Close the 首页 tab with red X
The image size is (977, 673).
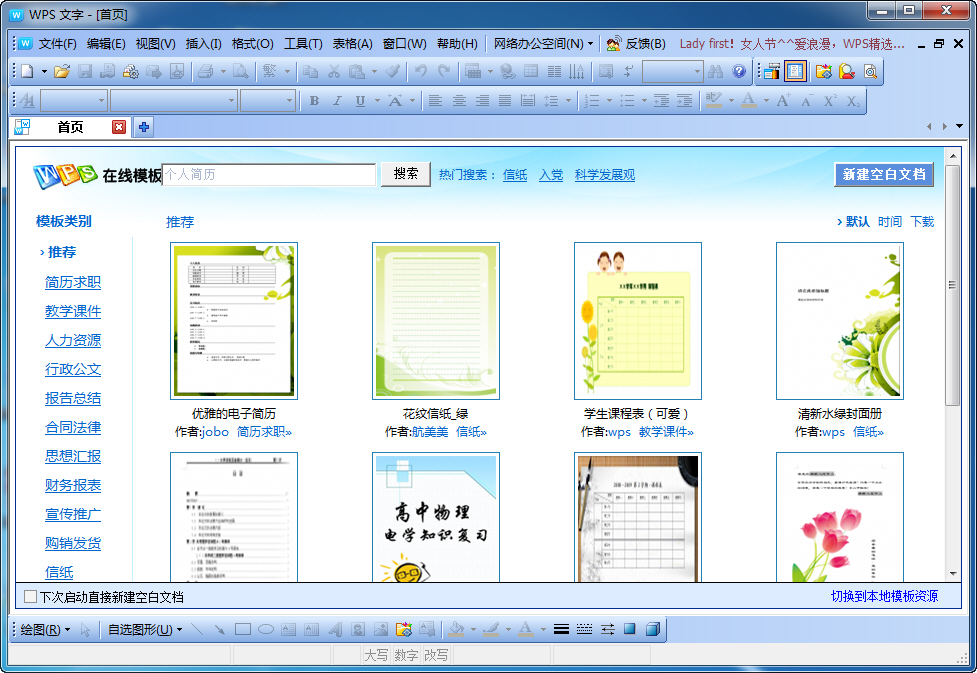click(x=119, y=127)
